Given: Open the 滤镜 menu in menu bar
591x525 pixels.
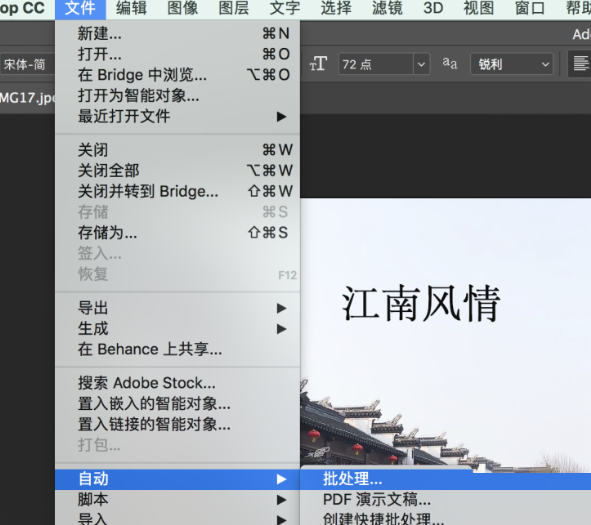Looking at the screenshot, I should tap(387, 8).
